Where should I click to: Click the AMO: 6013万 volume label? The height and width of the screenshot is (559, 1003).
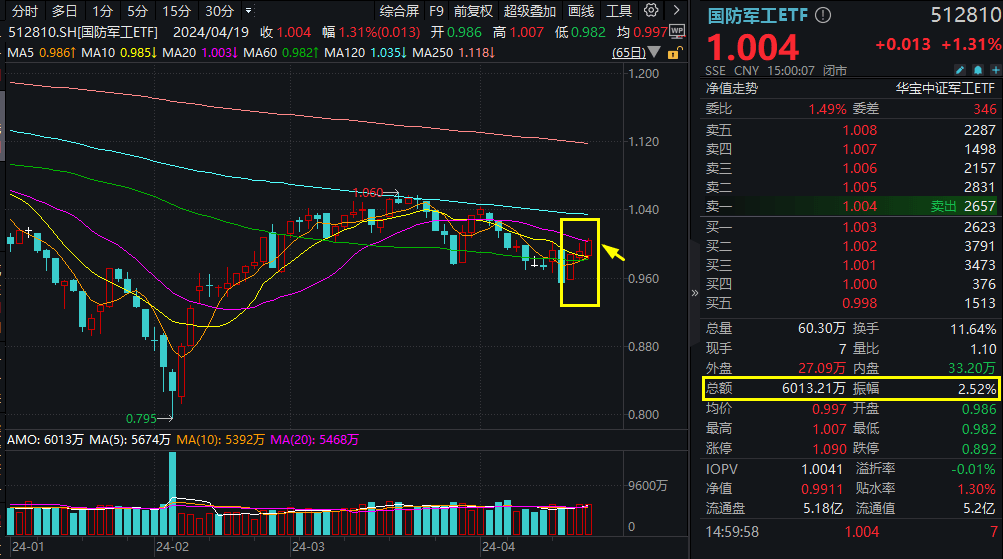pos(45,439)
